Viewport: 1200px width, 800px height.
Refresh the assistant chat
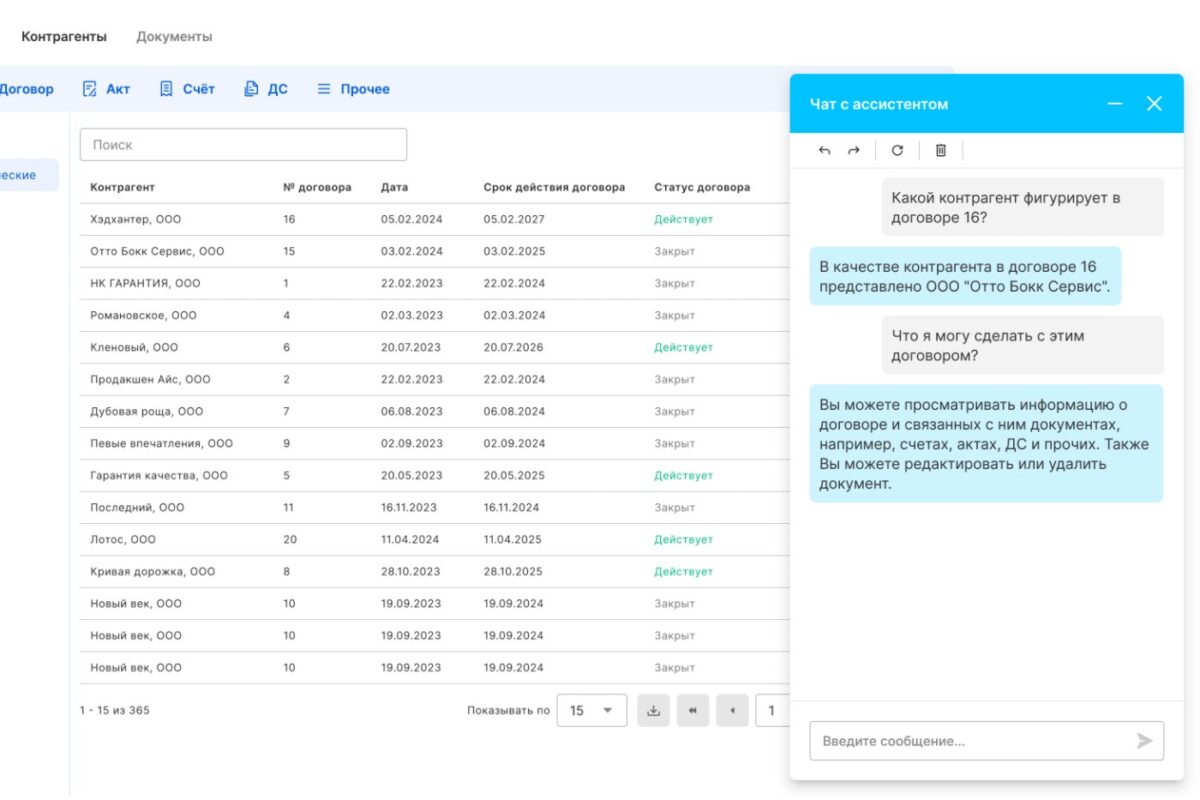pos(897,150)
